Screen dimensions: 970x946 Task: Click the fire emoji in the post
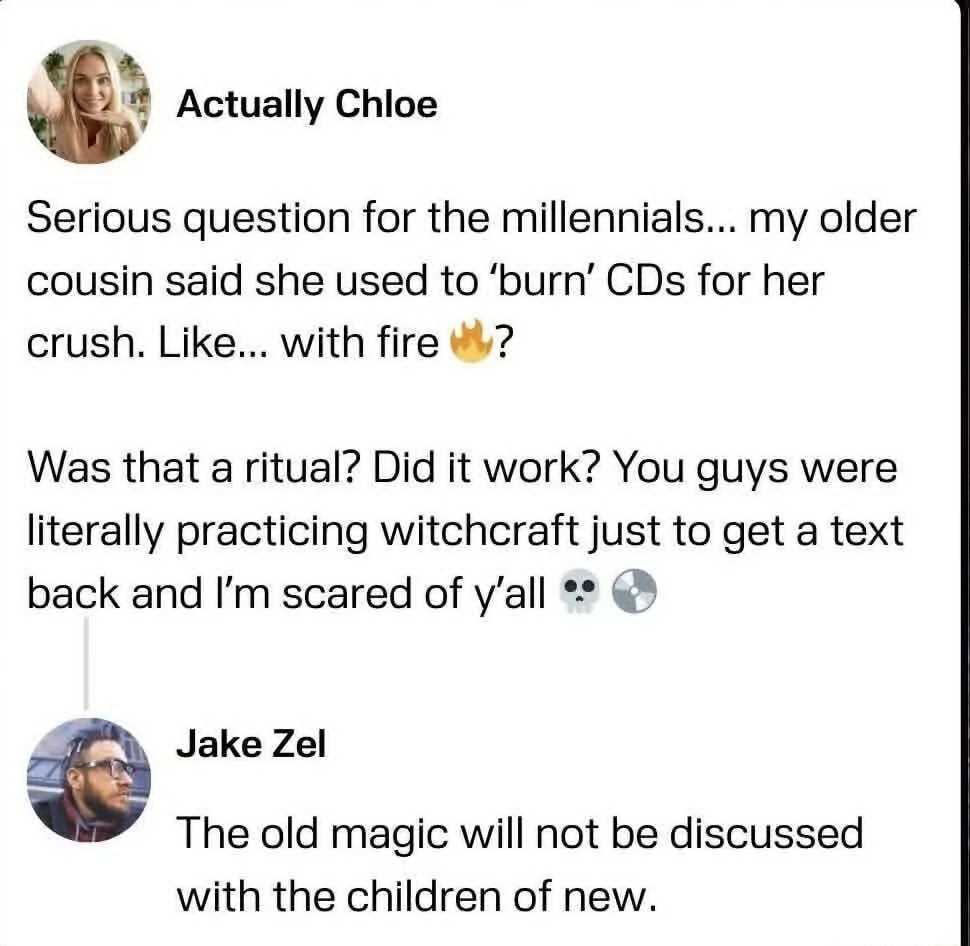[x=468, y=343]
